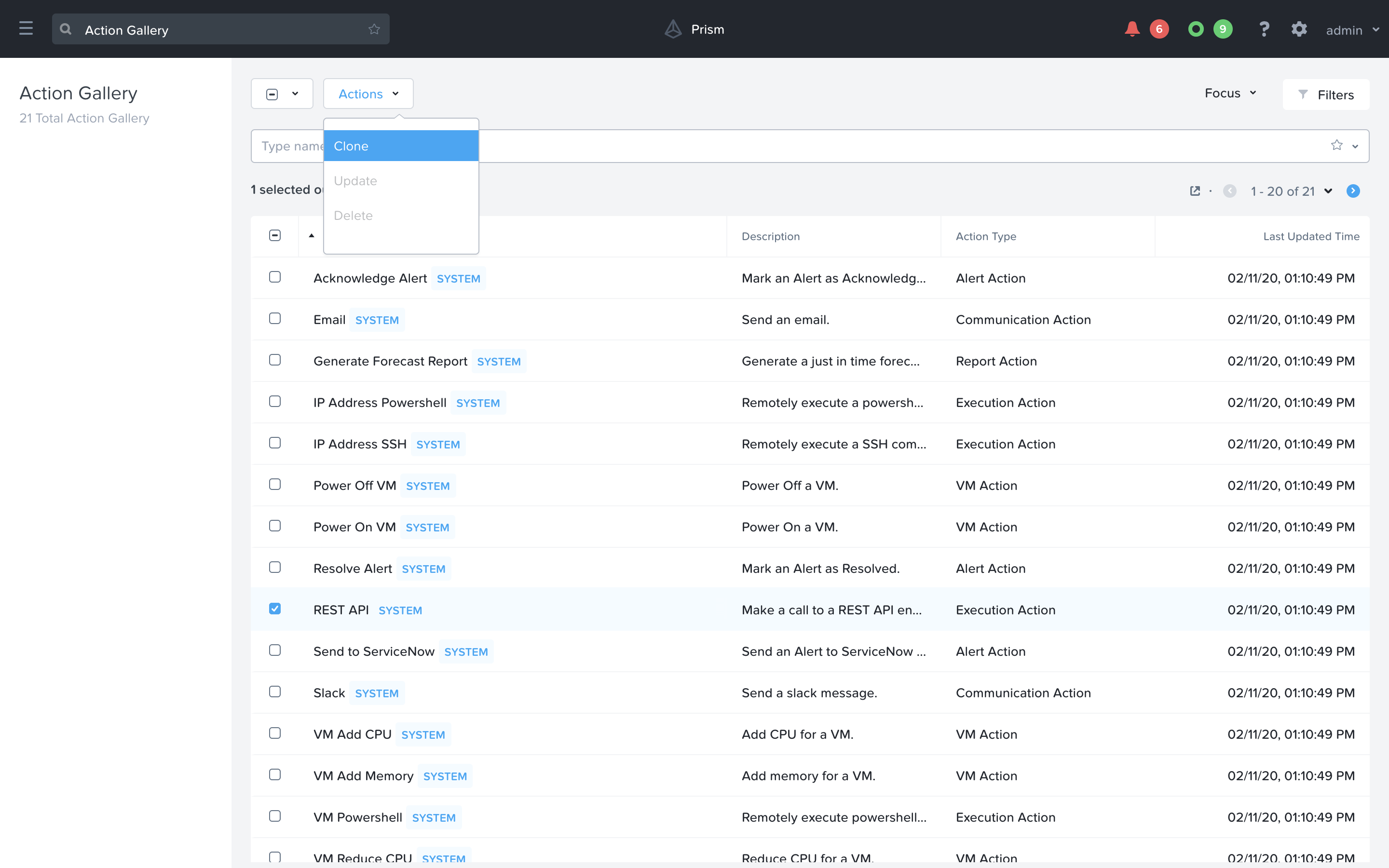Choose Clone from the Actions menu
This screenshot has height=868, width=1389.
401,146
